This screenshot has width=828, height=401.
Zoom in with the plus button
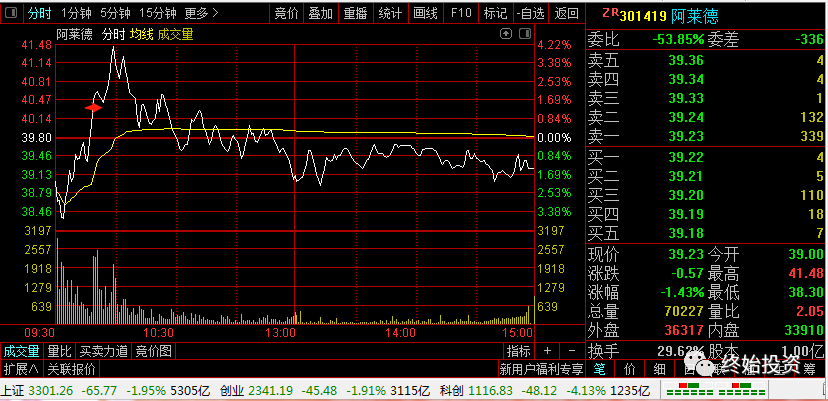[x=548, y=351]
